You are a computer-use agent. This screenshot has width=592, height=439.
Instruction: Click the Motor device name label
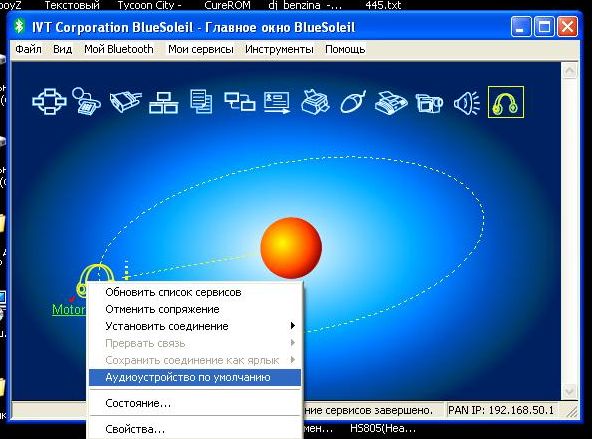pos(69,310)
